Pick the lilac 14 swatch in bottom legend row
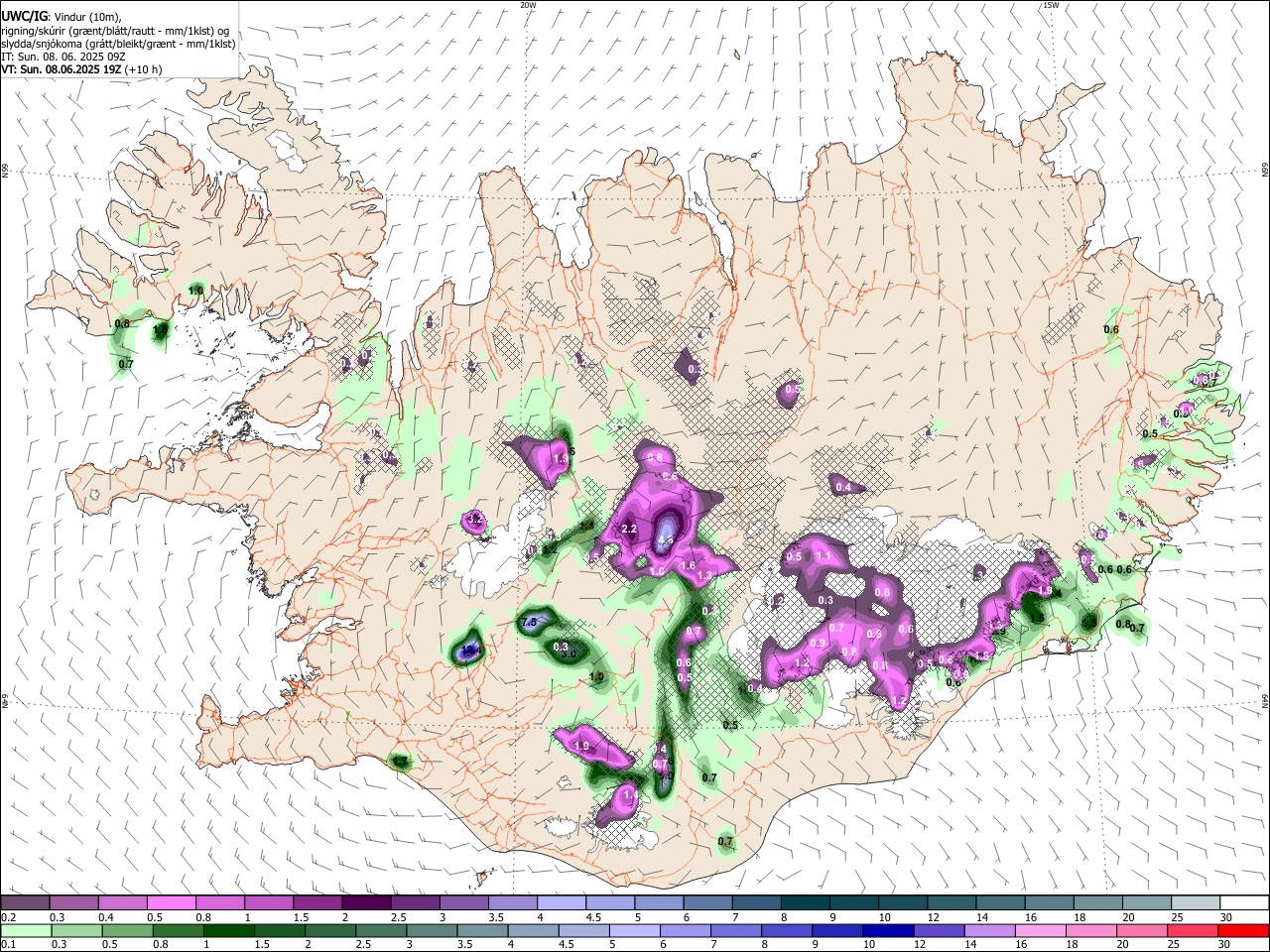The height and width of the screenshot is (952, 1270). pyautogui.click(x=990, y=931)
